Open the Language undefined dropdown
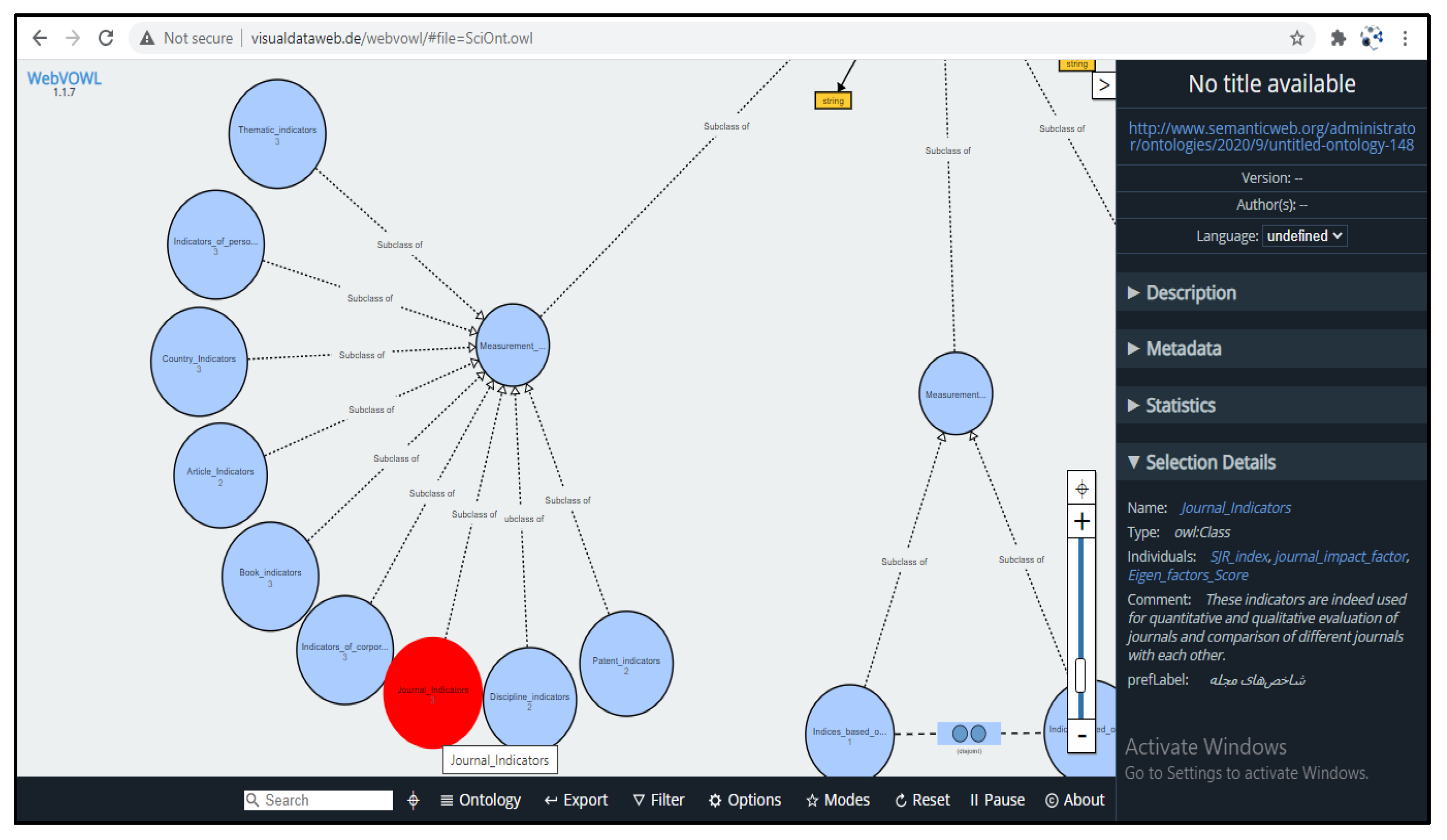1447x840 pixels. pos(1303,236)
